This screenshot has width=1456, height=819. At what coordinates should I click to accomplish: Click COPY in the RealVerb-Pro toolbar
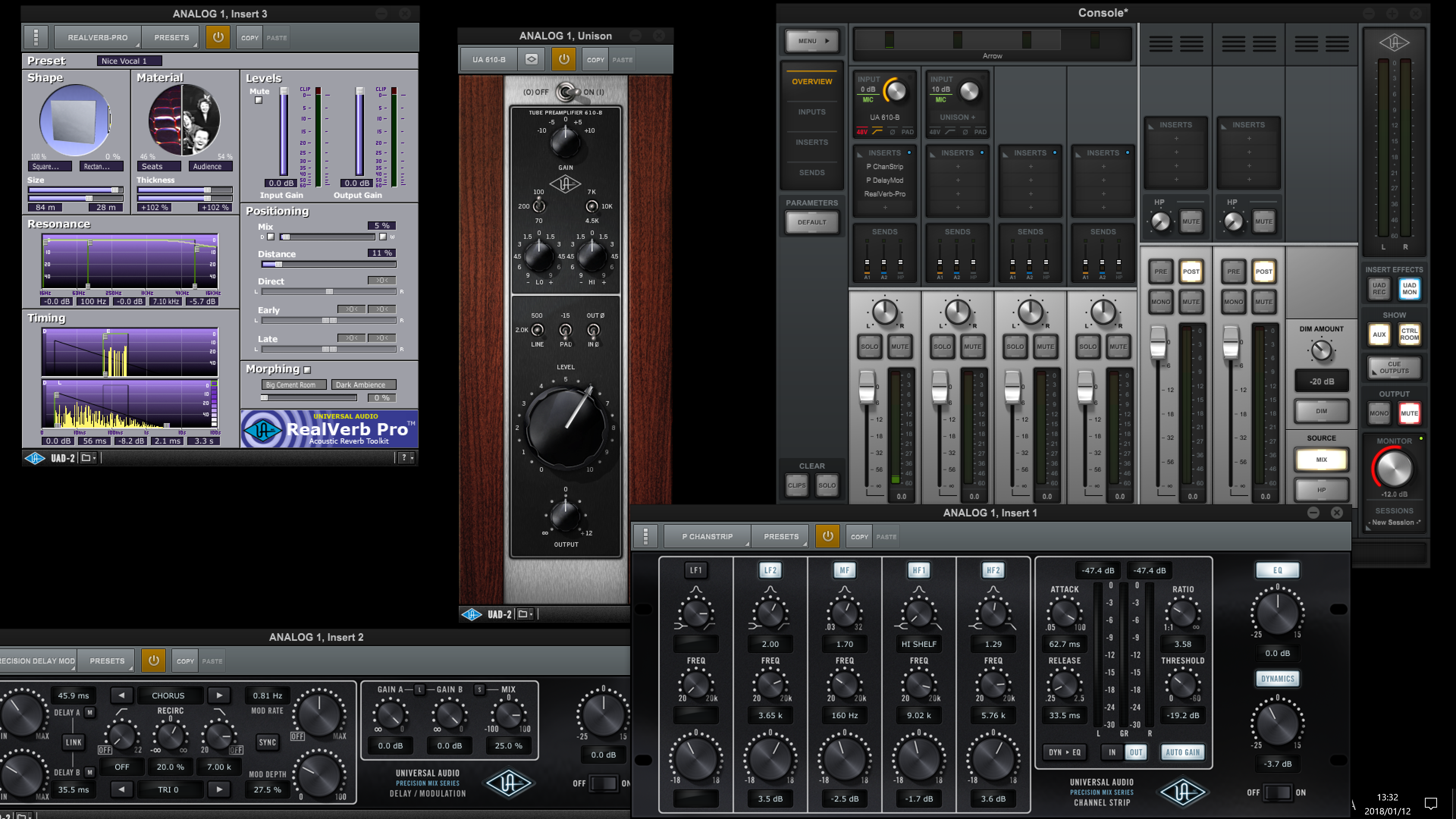pos(250,38)
